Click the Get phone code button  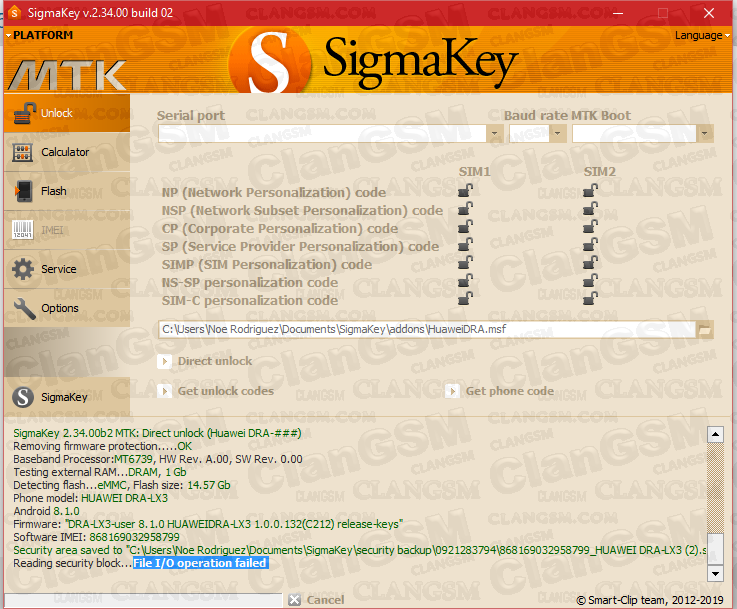(x=500, y=391)
